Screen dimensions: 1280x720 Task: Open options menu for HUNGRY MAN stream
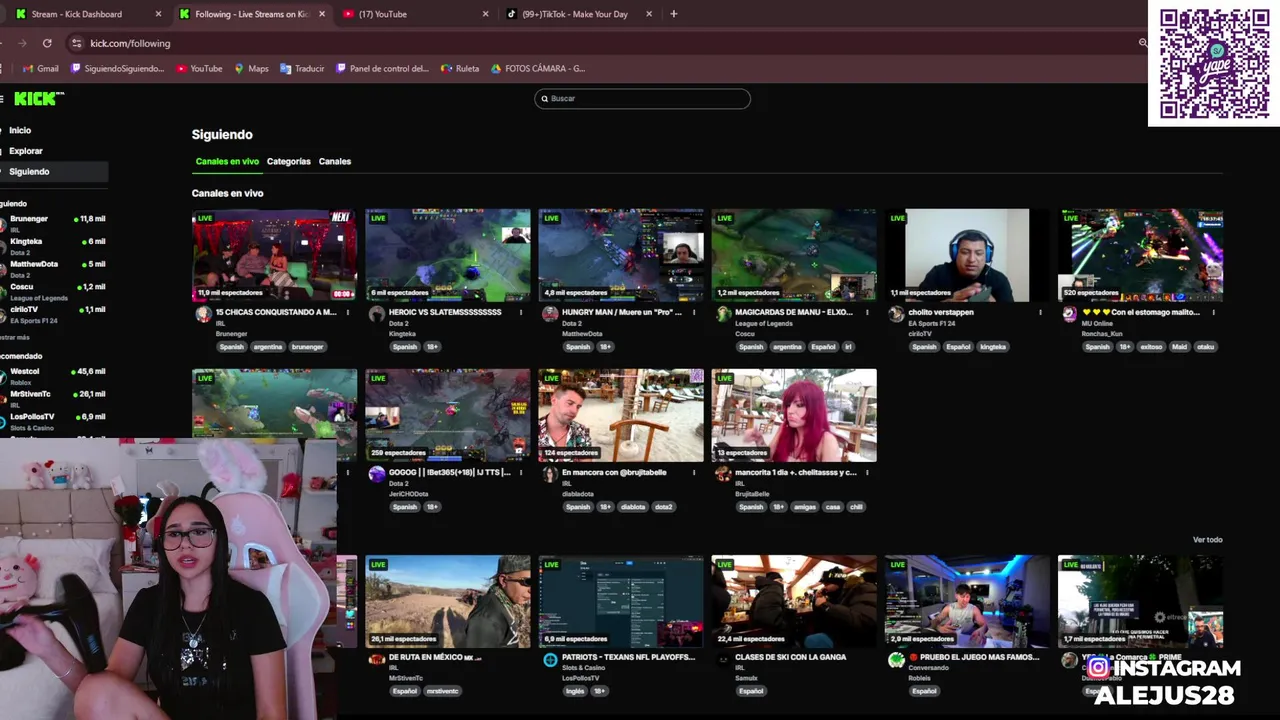point(694,312)
